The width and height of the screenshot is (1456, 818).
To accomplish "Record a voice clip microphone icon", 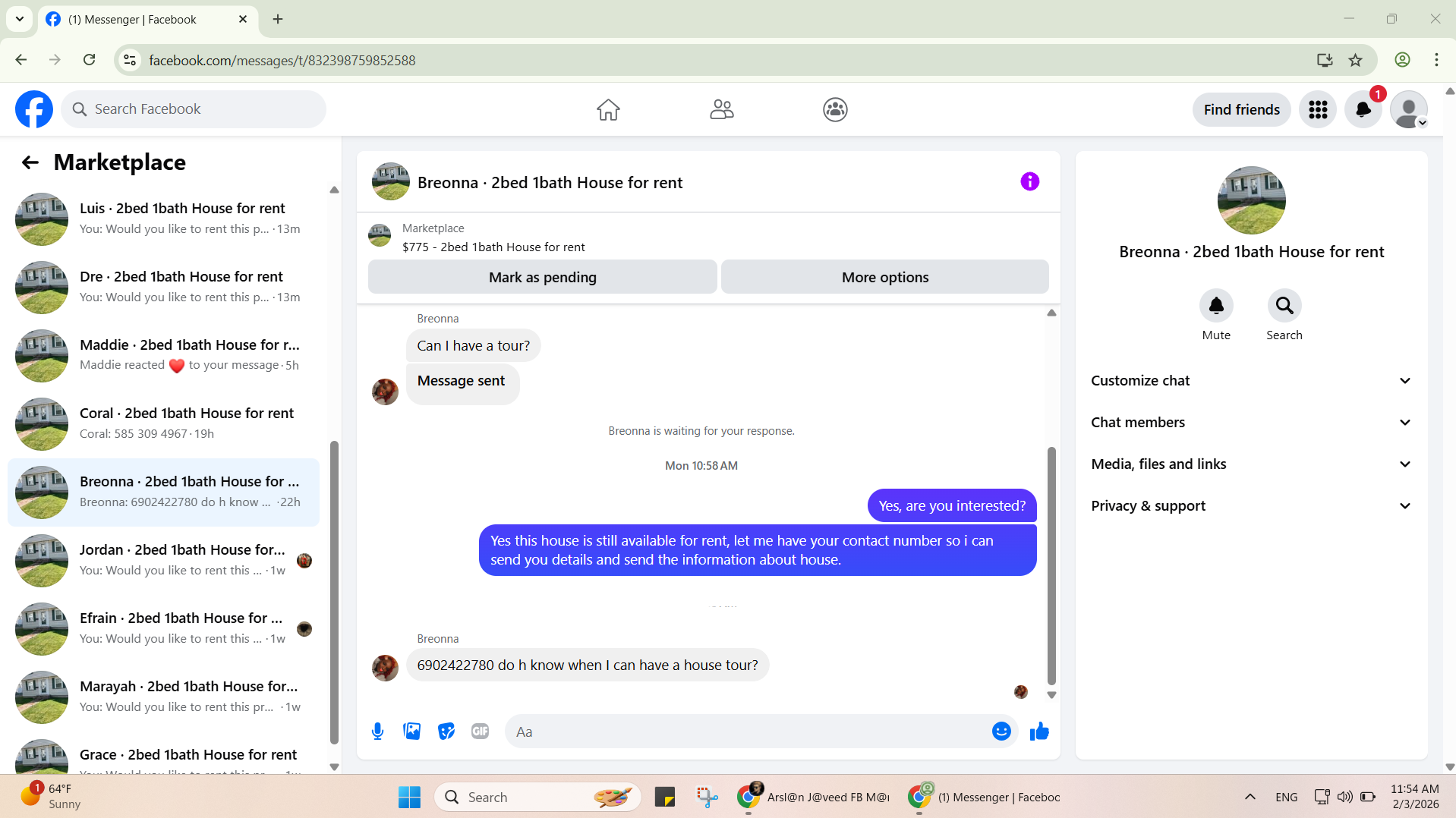I will pos(377,731).
